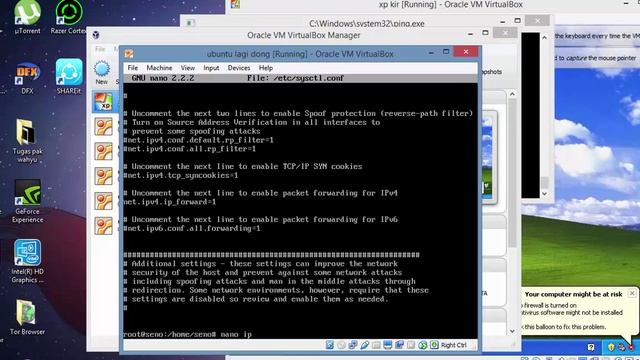Open the File menu in ubuntu VM window
The height and width of the screenshot is (360, 640).
pyautogui.click(x=133, y=68)
